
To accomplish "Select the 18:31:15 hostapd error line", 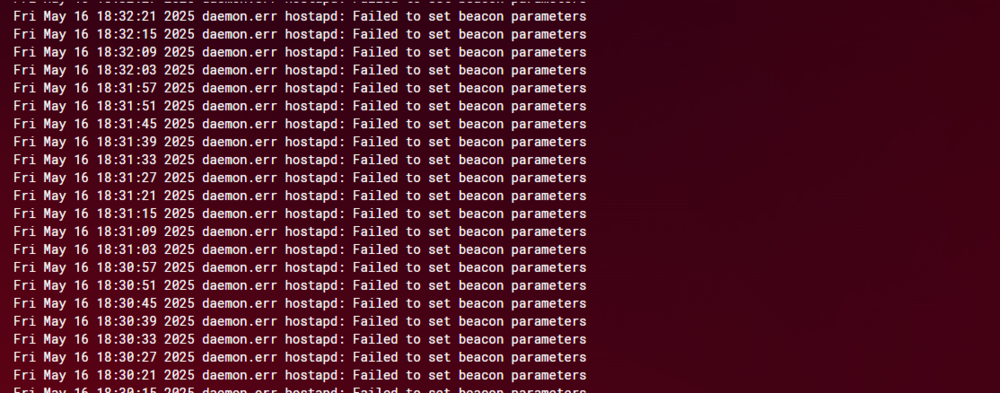I will [300, 213].
